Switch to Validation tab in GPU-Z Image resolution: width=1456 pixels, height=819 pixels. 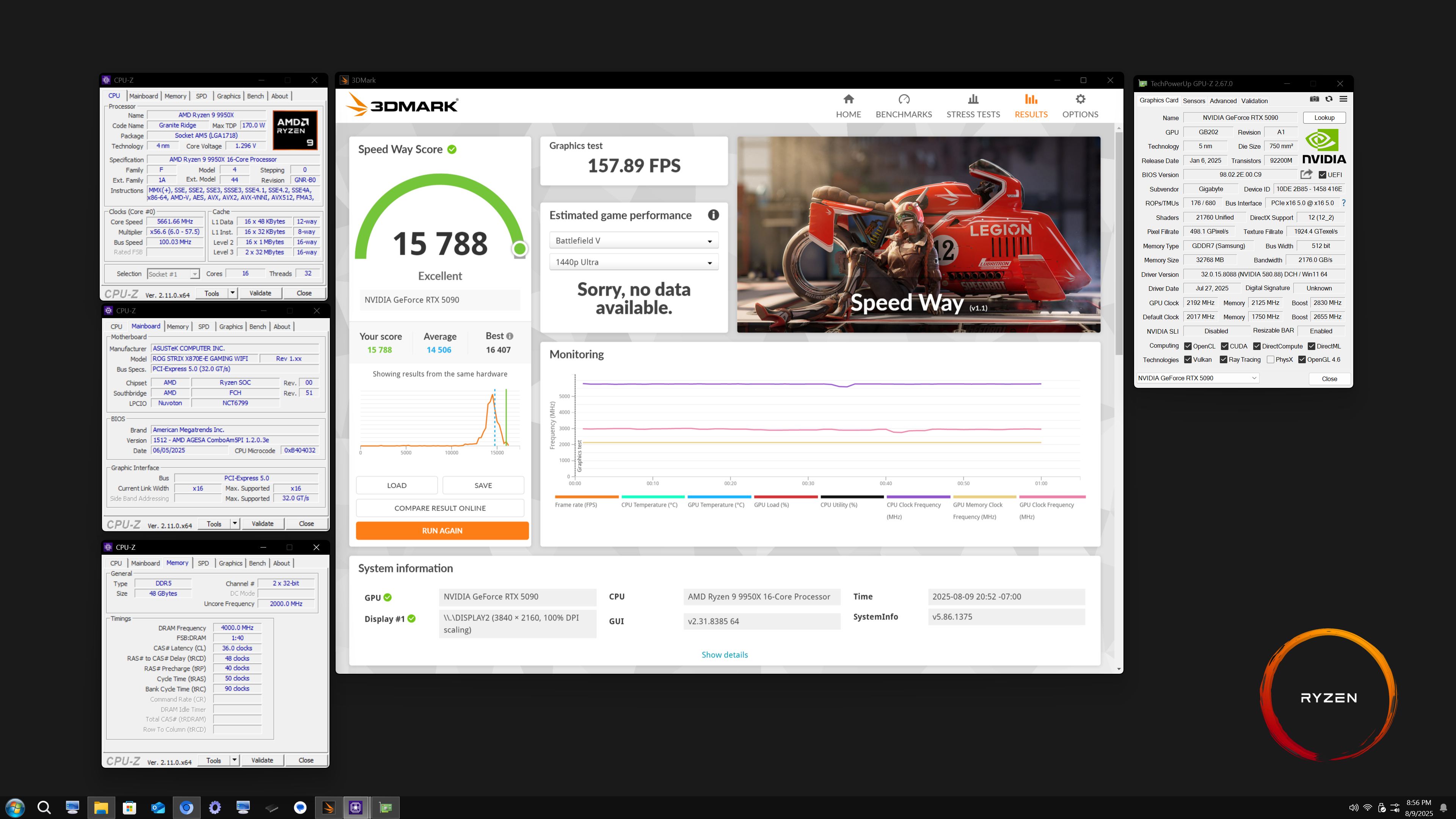click(1254, 100)
